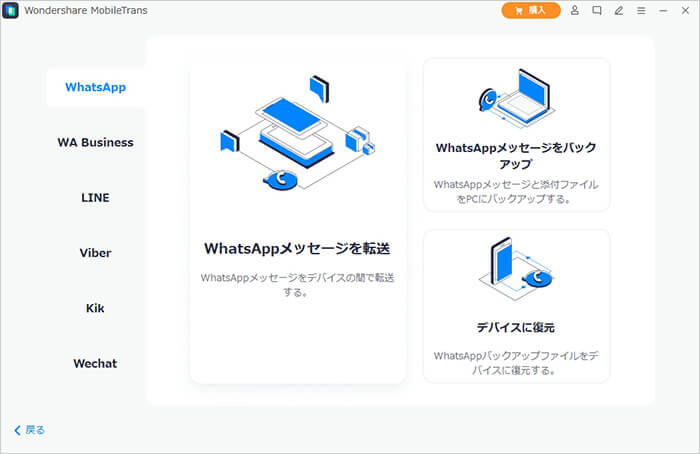Click the orange 購入 purchase button
Viewport: 700px width, 454px height.
[530, 10]
